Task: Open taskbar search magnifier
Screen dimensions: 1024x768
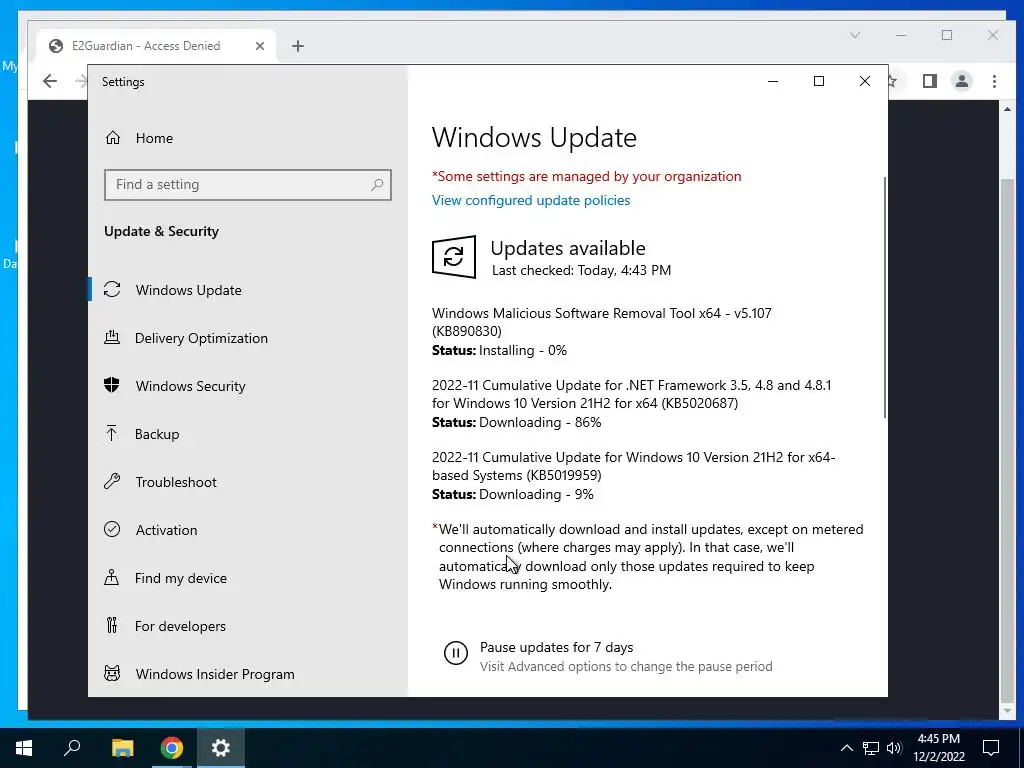Action: [72, 748]
